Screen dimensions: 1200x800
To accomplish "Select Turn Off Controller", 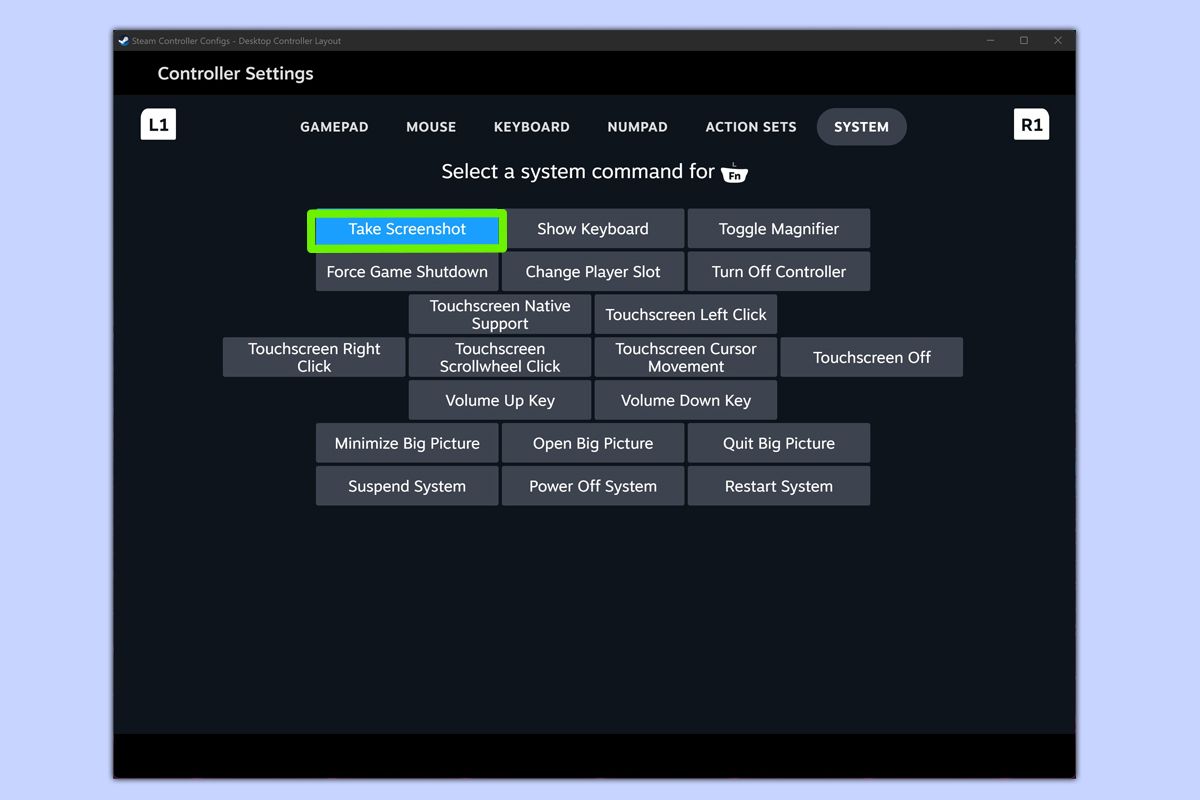I will 778,271.
